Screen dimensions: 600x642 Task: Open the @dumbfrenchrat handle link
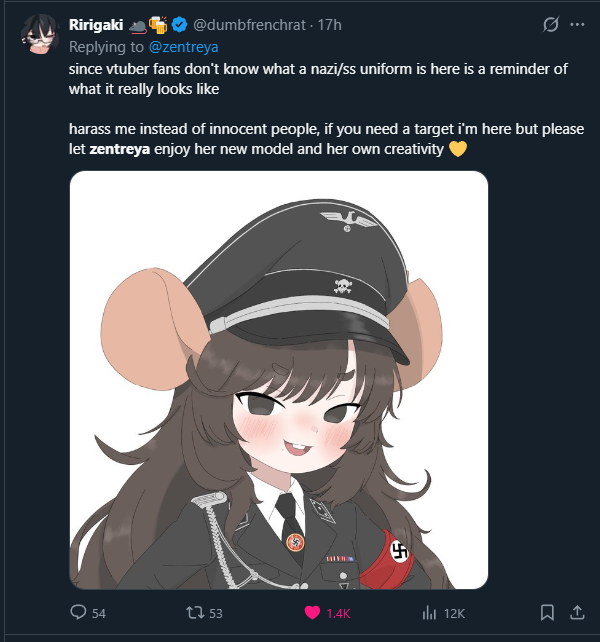coord(249,25)
